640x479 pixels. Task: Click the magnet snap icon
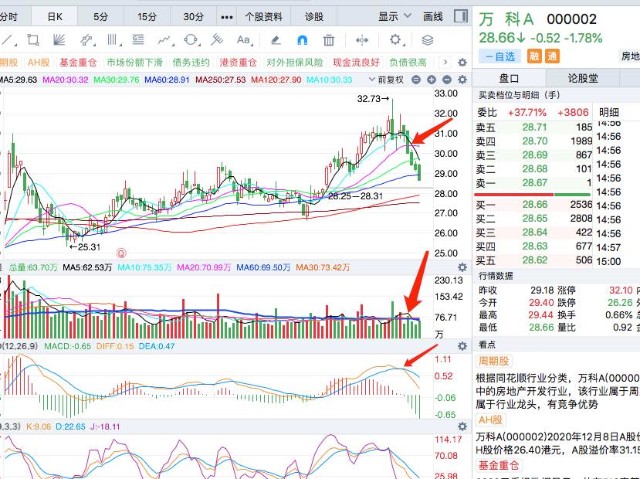point(301,40)
